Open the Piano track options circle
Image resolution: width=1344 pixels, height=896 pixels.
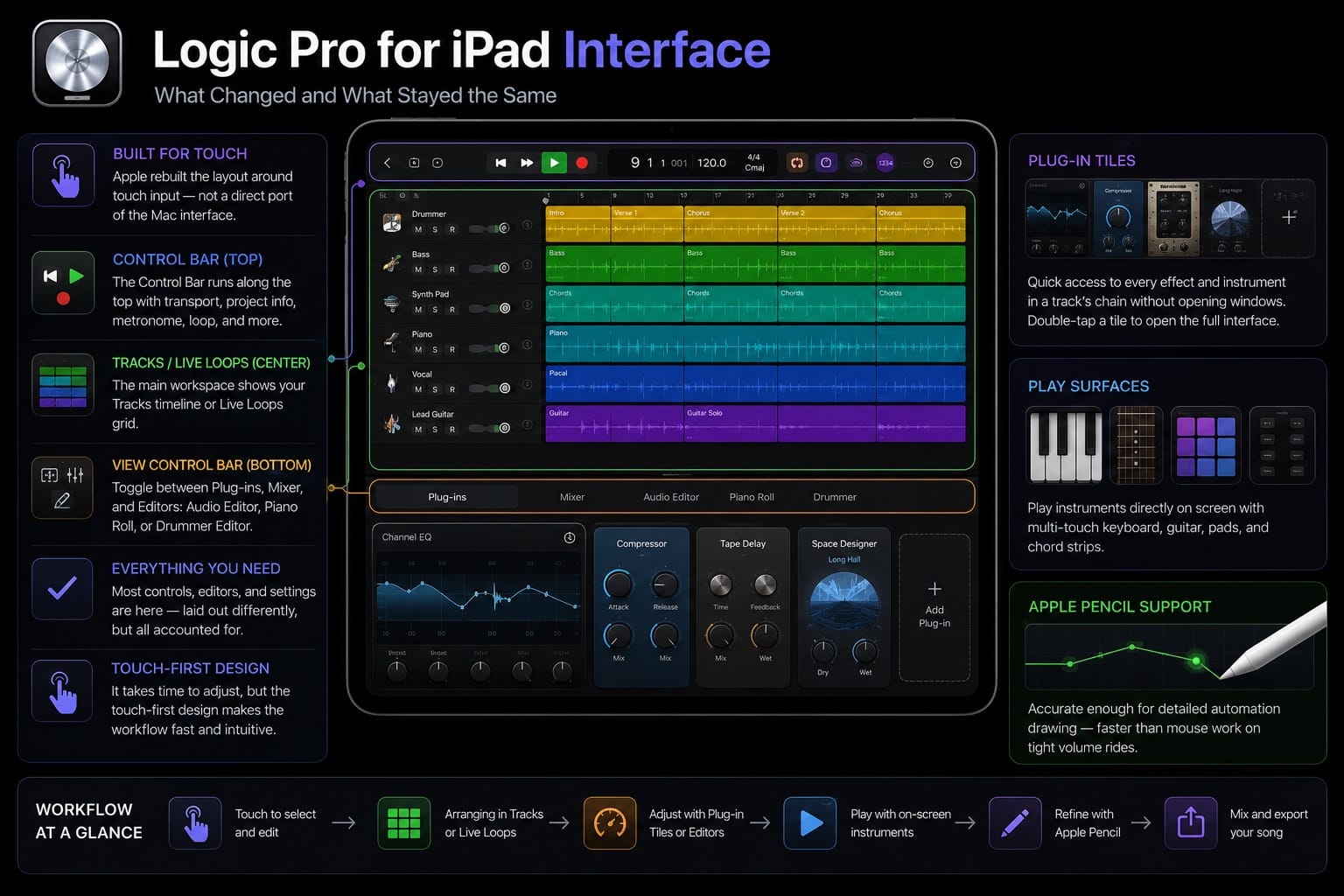(528, 345)
